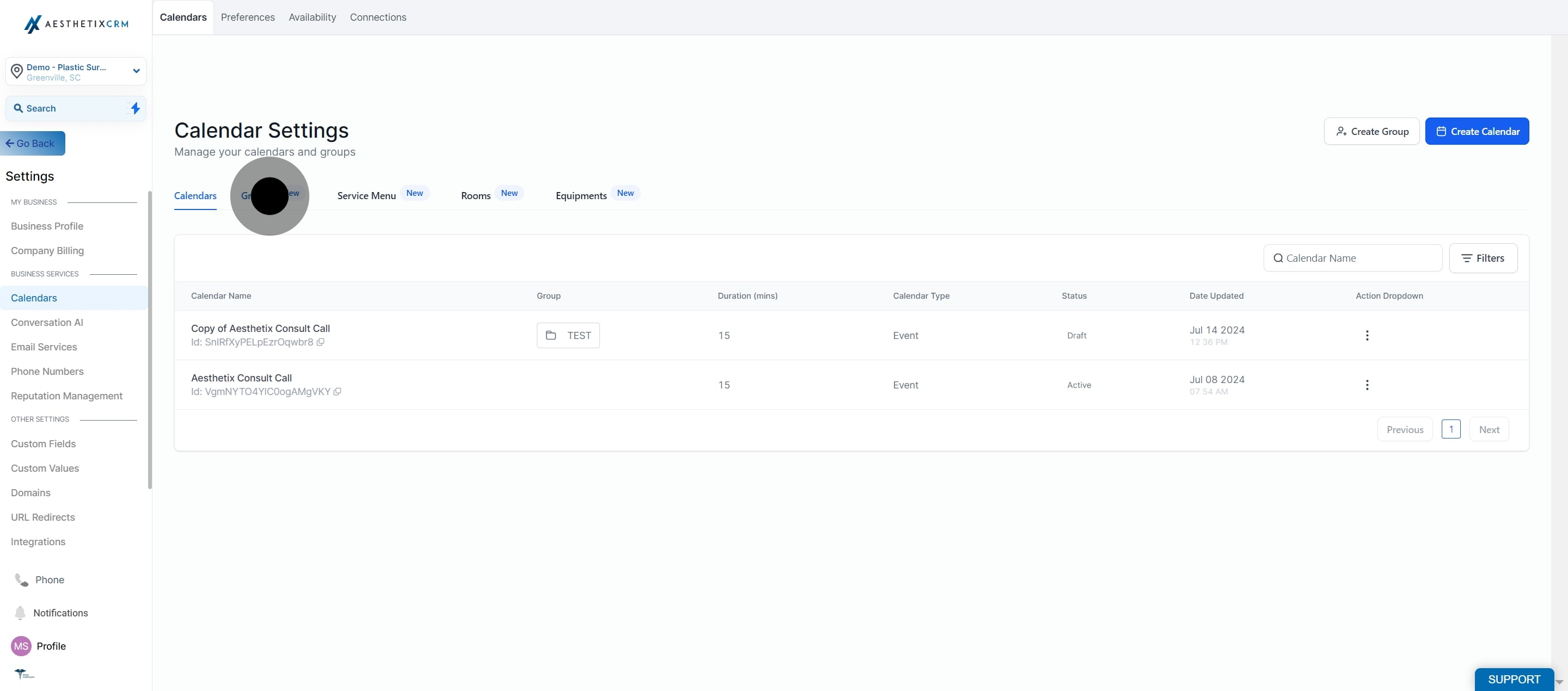This screenshot has width=1568, height=691.
Task: Select Reputation Management in settings sidebar
Action: click(x=66, y=396)
